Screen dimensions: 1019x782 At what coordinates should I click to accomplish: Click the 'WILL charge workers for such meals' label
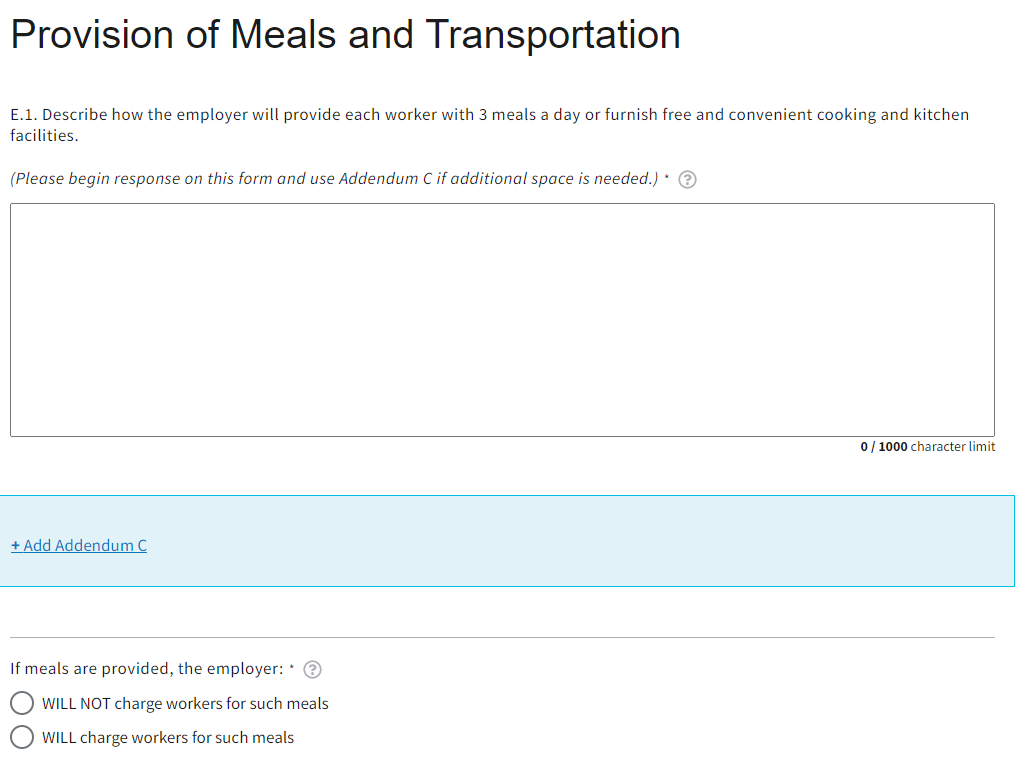168,738
